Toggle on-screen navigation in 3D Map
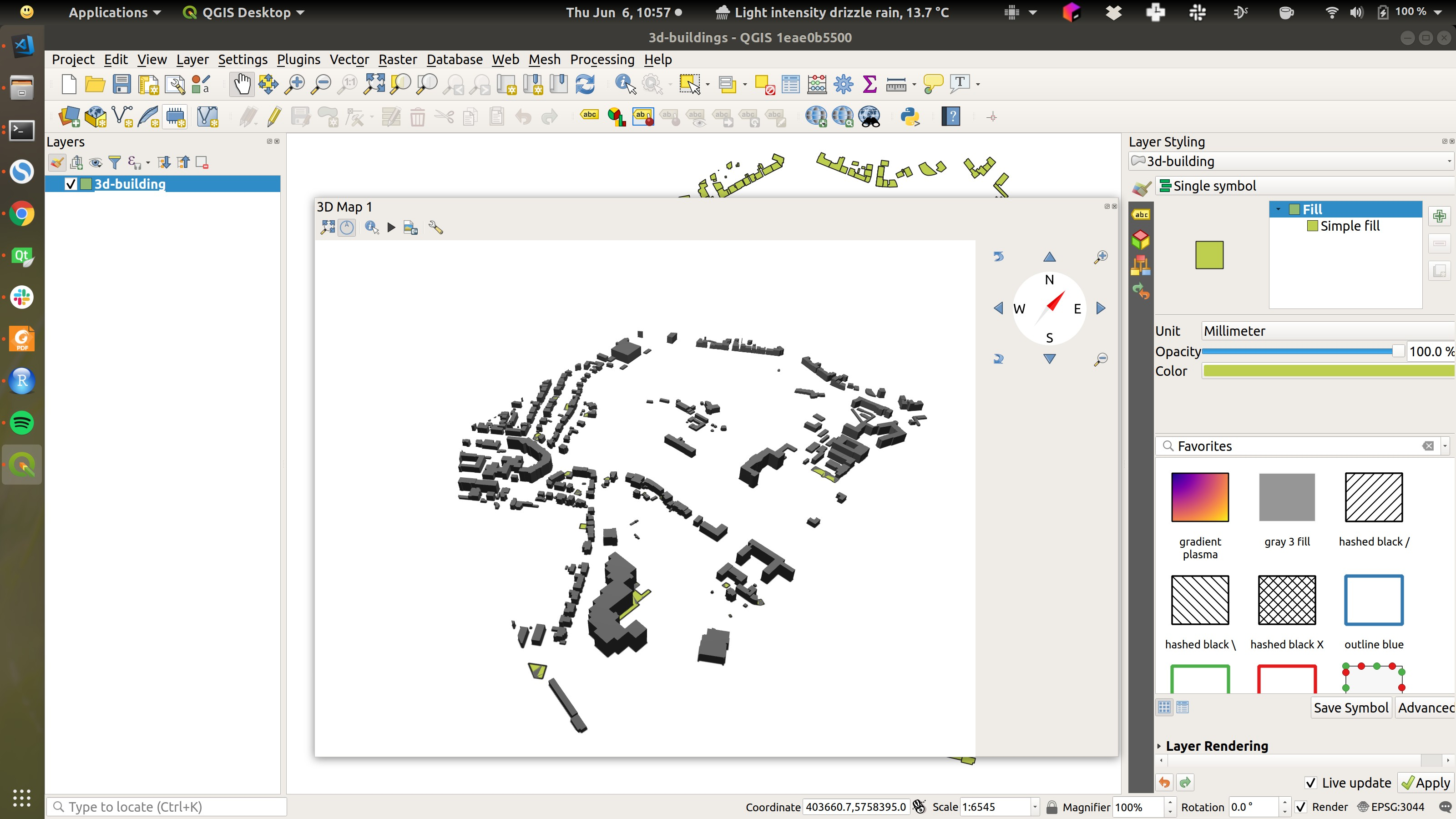 (x=347, y=228)
